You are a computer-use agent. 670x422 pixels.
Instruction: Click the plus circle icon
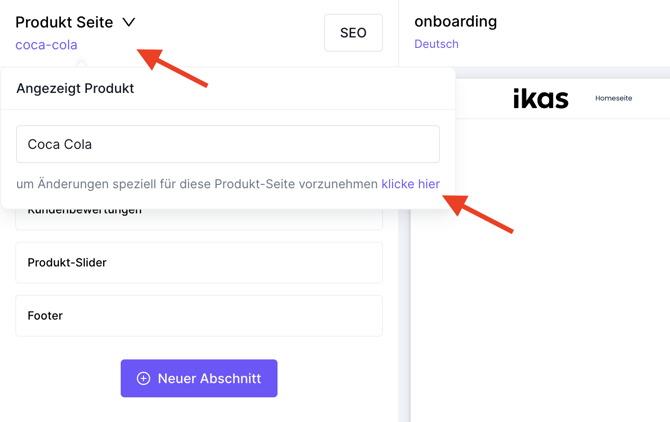click(144, 378)
